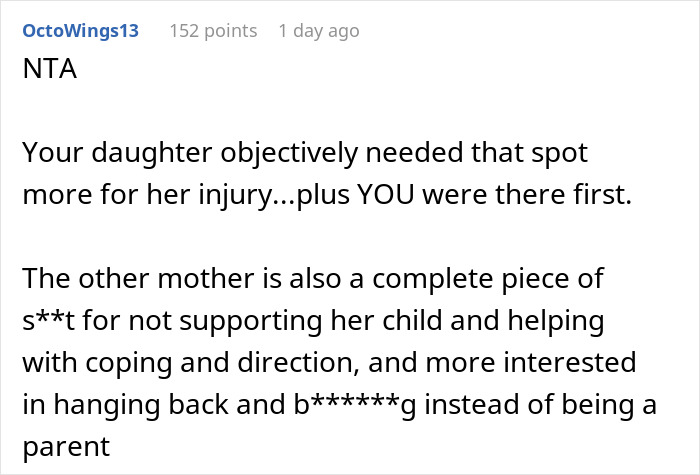The image size is (700, 475).
Task: Open the OctoWings13 user profile
Action: click(x=80, y=31)
